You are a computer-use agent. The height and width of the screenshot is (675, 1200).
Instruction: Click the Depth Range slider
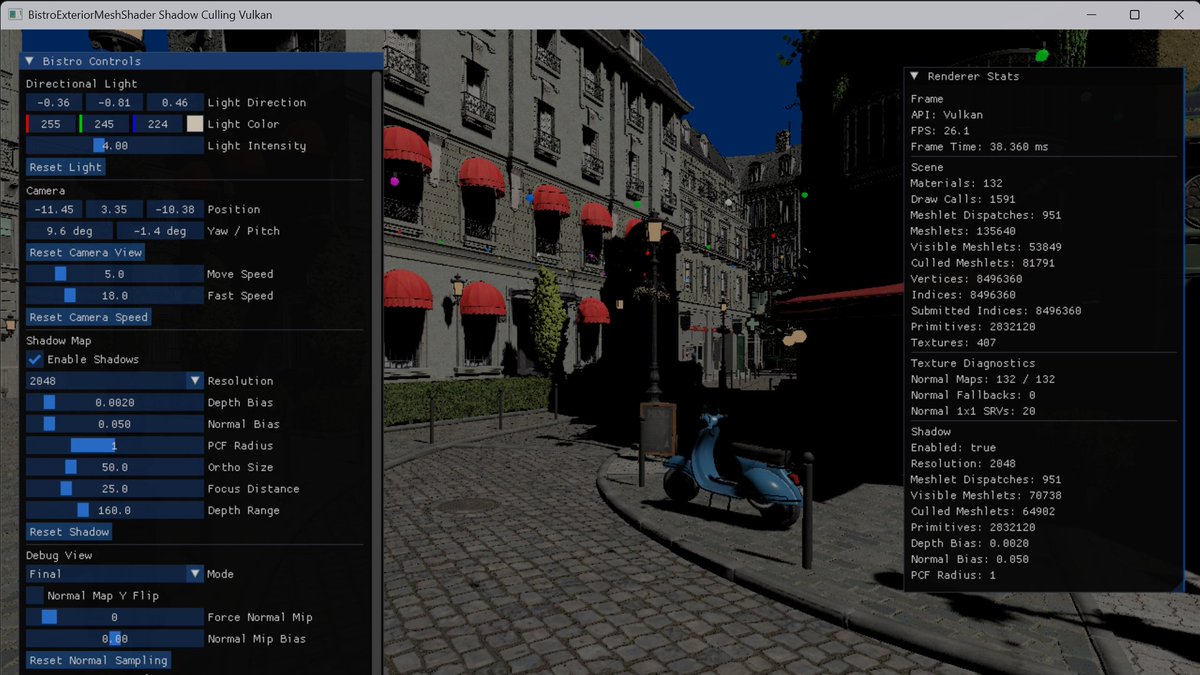115,510
